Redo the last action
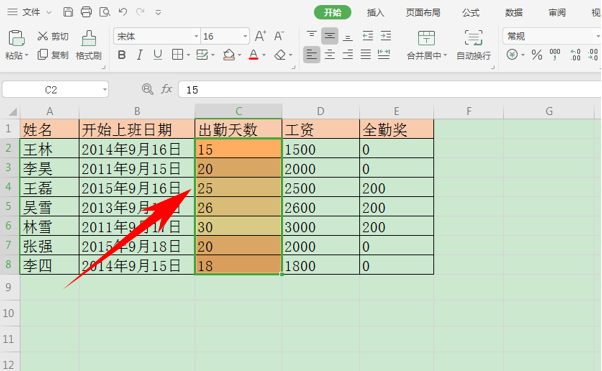 (140, 12)
